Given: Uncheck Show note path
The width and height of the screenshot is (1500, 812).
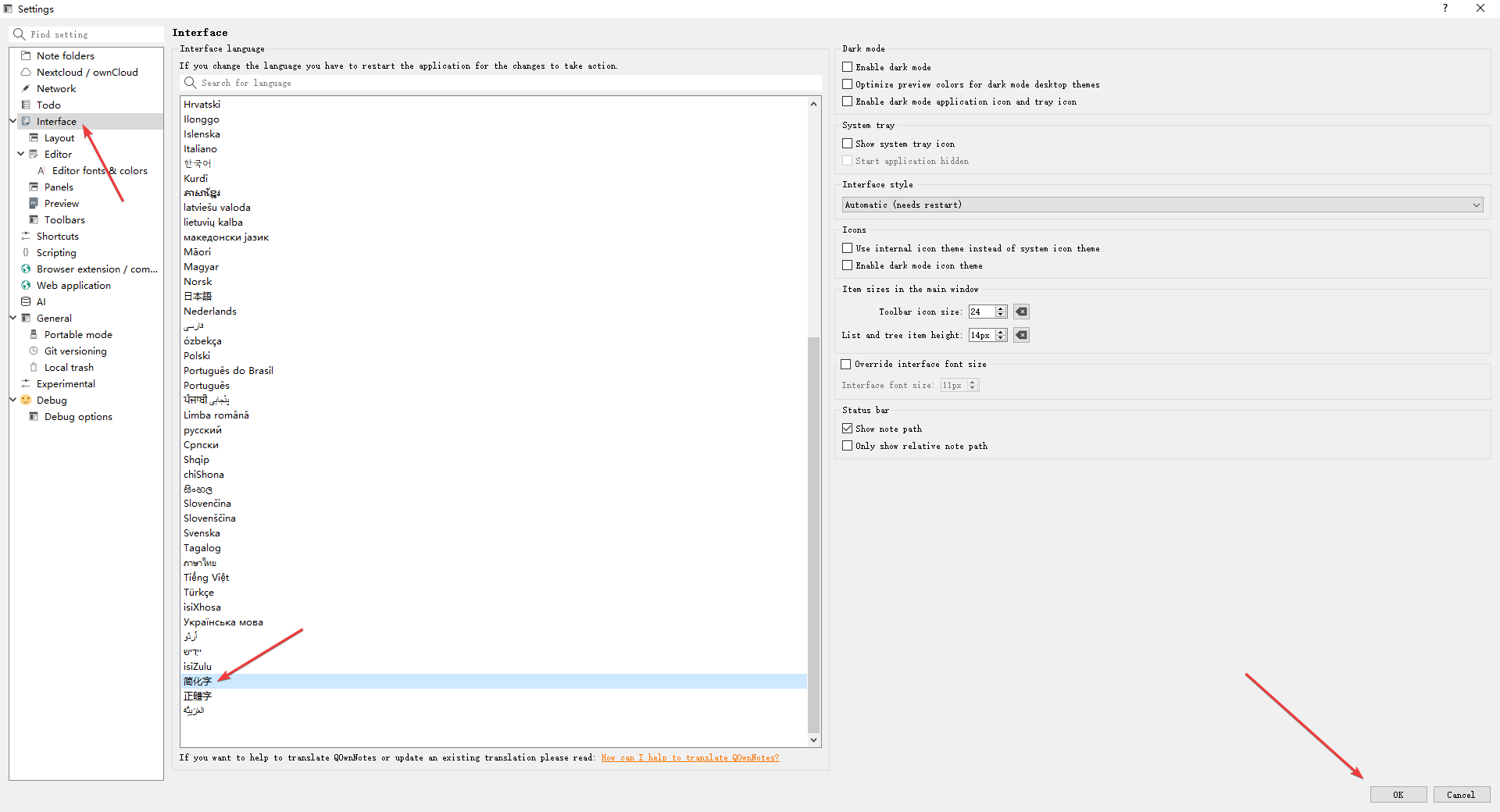Looking at the screenshot, I should tap(847, 429).
